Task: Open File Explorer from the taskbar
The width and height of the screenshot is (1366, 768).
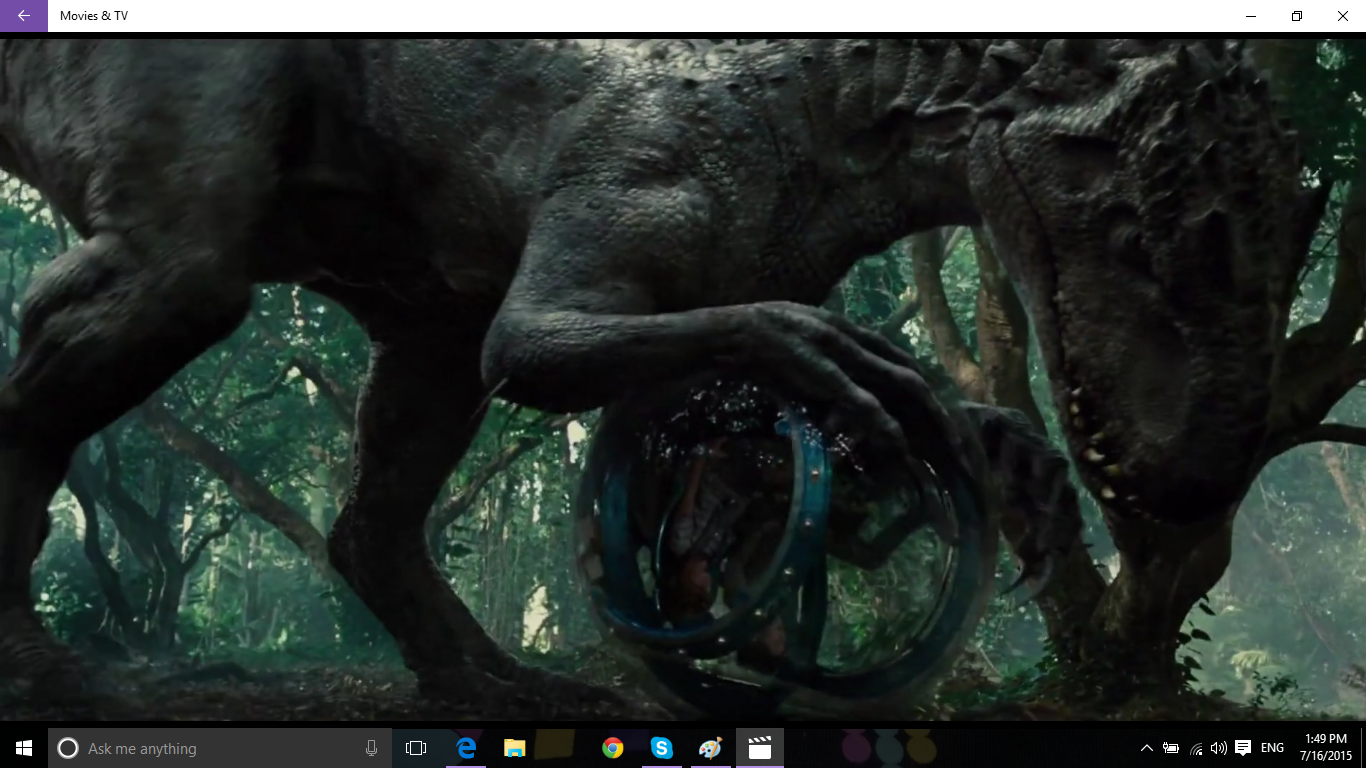Action: coord(515,748)
